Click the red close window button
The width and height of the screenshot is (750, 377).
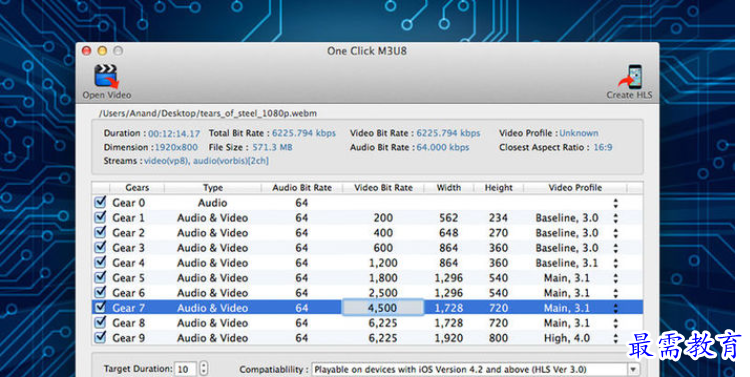(87, 51)
